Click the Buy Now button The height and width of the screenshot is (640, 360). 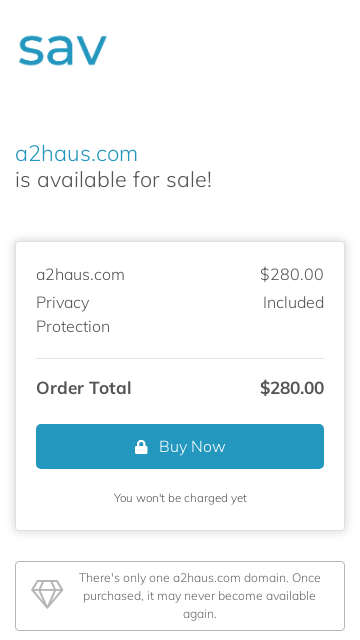[x=180, y=447]
